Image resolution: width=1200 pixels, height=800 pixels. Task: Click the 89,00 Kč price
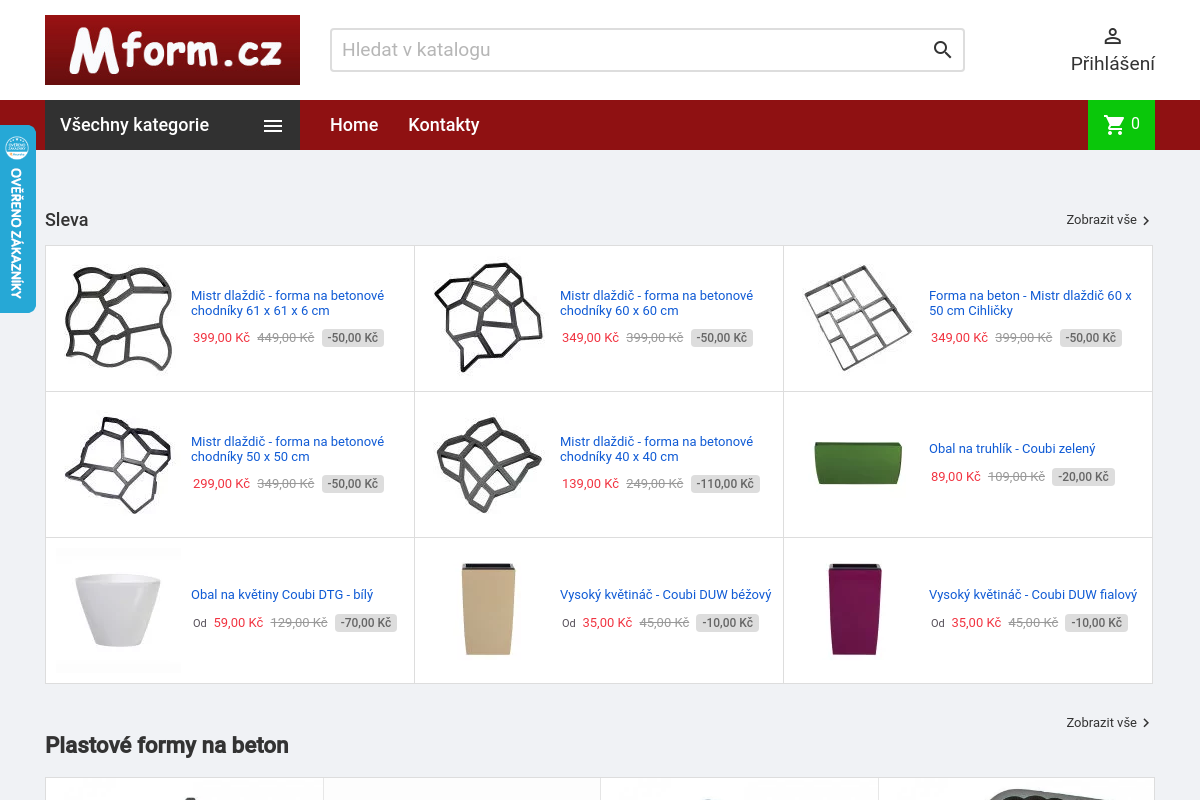(956, 477)
